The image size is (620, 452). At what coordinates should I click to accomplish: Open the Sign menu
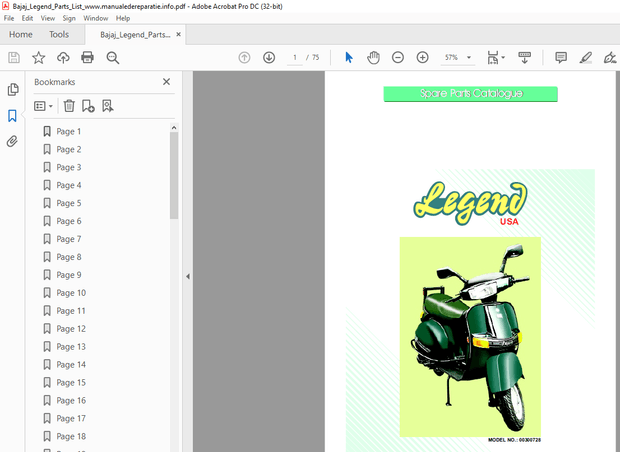click(x=69, y=18)
